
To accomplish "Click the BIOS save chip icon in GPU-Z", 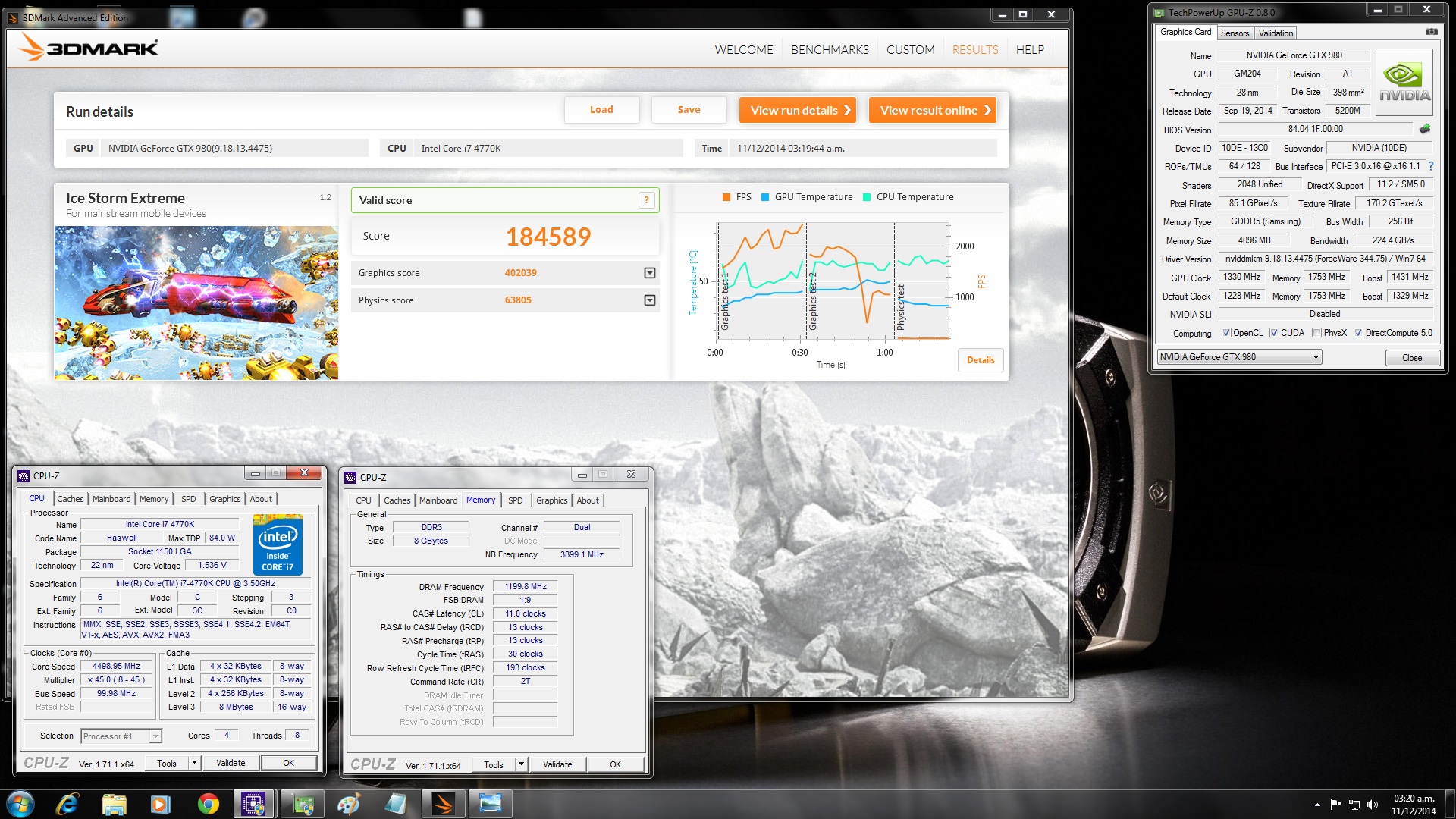I will (1425, 129).
